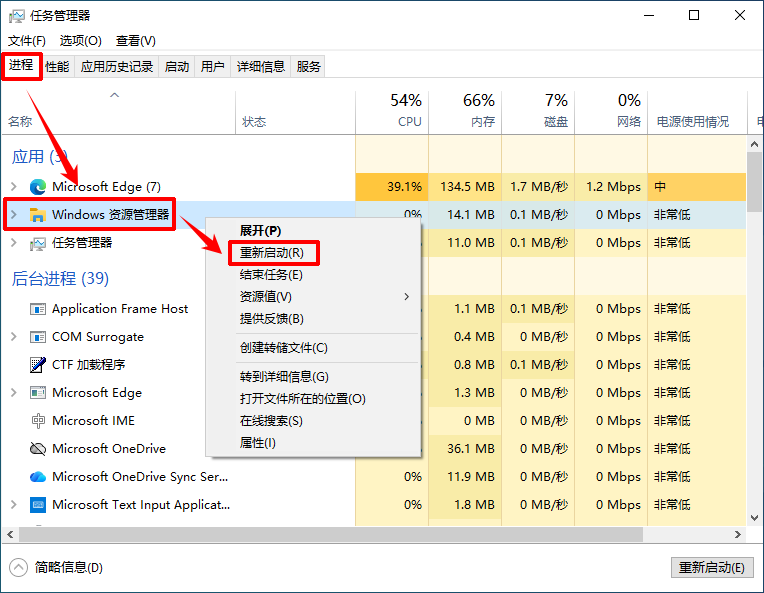Choose 展开(P) in the context menu
The width and height of the screenshot is (764, 593).
[x=313, y=230]
